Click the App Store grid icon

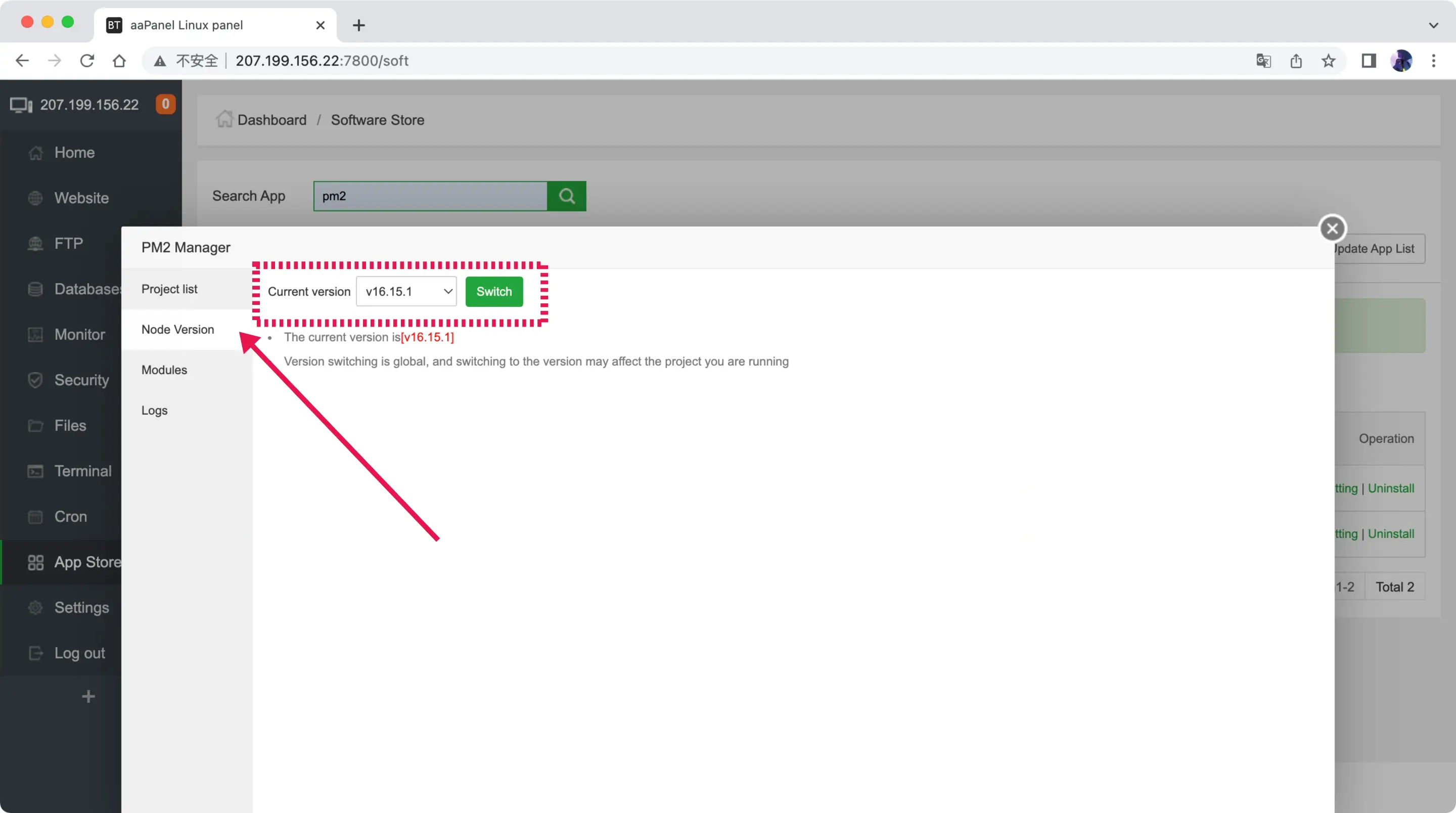pyautogui.click(x=35, y=562)
